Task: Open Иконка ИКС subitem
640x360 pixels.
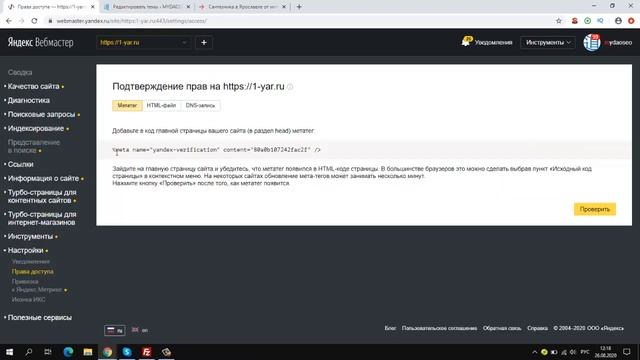Action: click(x=29, y=300)
